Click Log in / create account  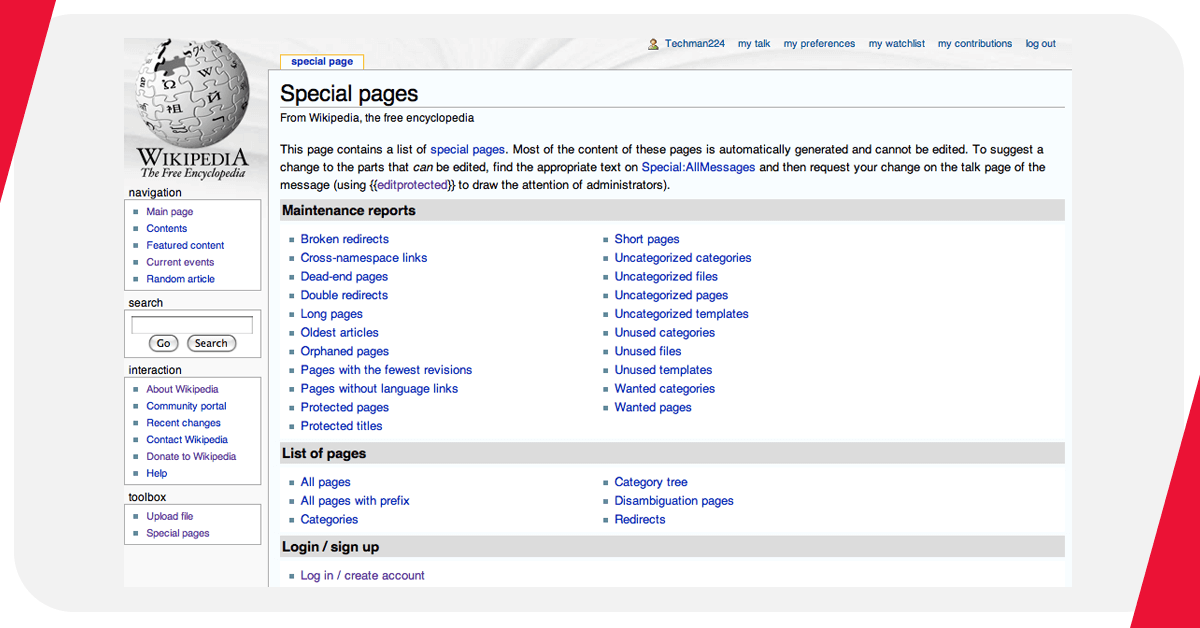coord(363,576)
